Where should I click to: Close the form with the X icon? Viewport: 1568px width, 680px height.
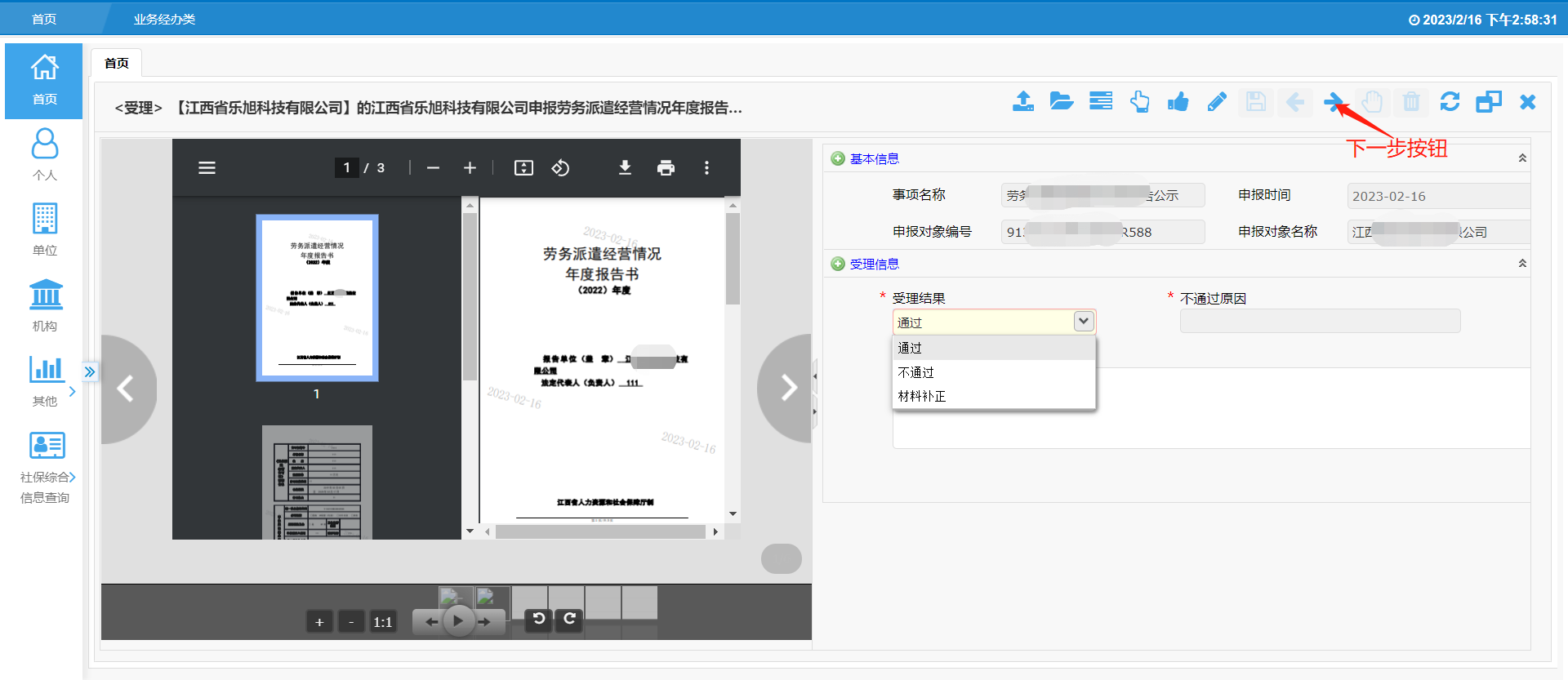click(1528, 101)
